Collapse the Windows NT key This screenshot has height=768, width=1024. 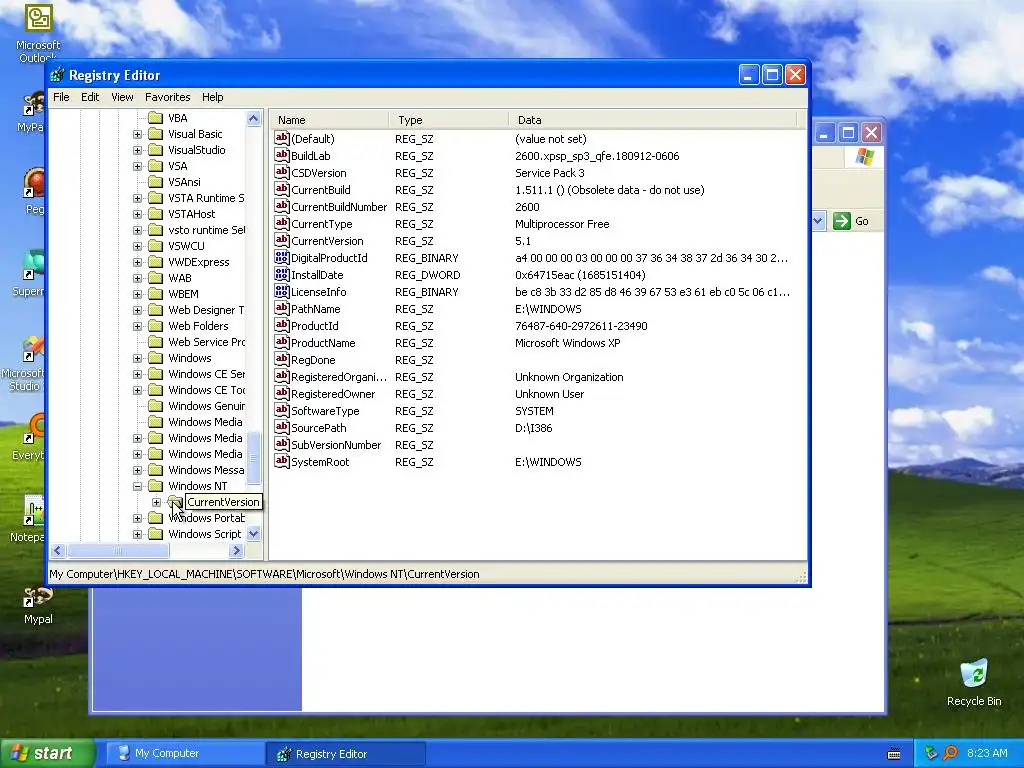(137, 486)
